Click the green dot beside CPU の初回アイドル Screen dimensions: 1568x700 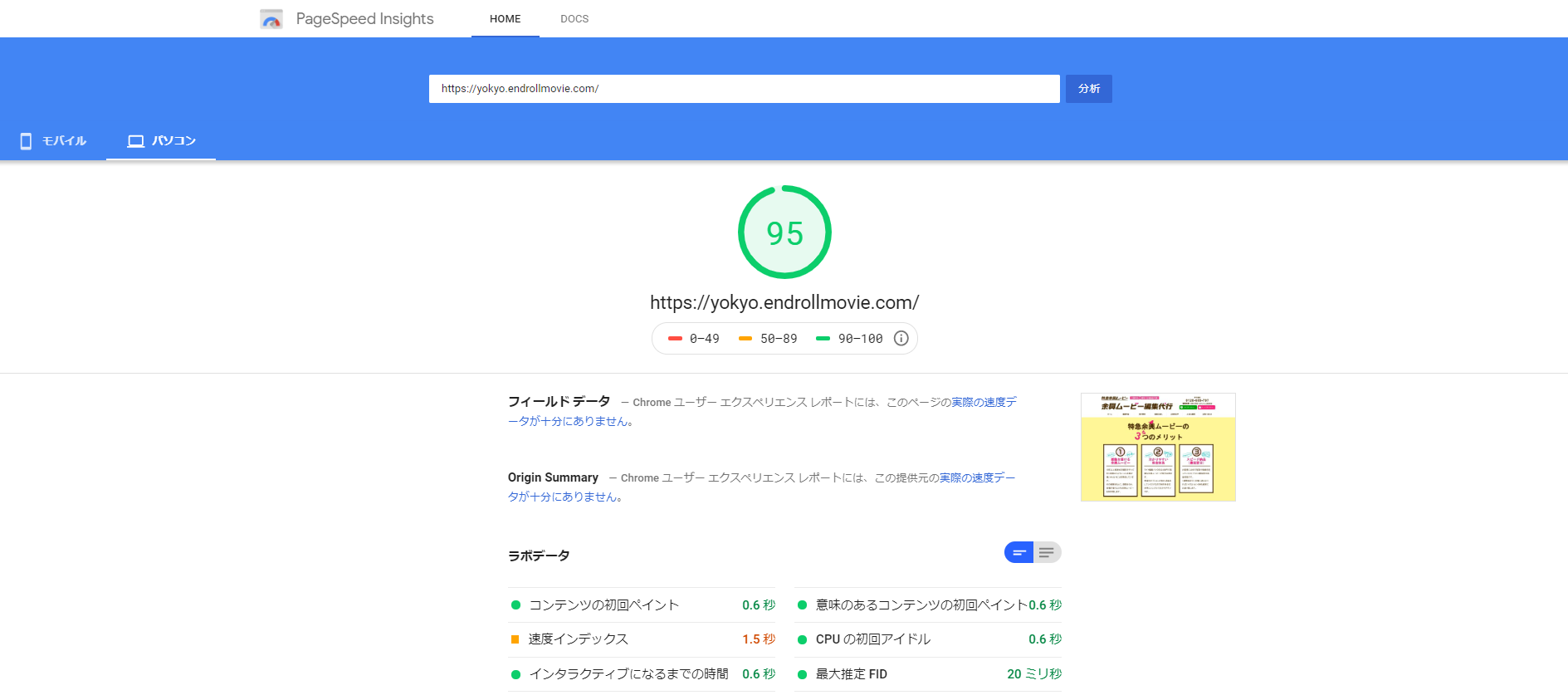(x=802, y=639)
